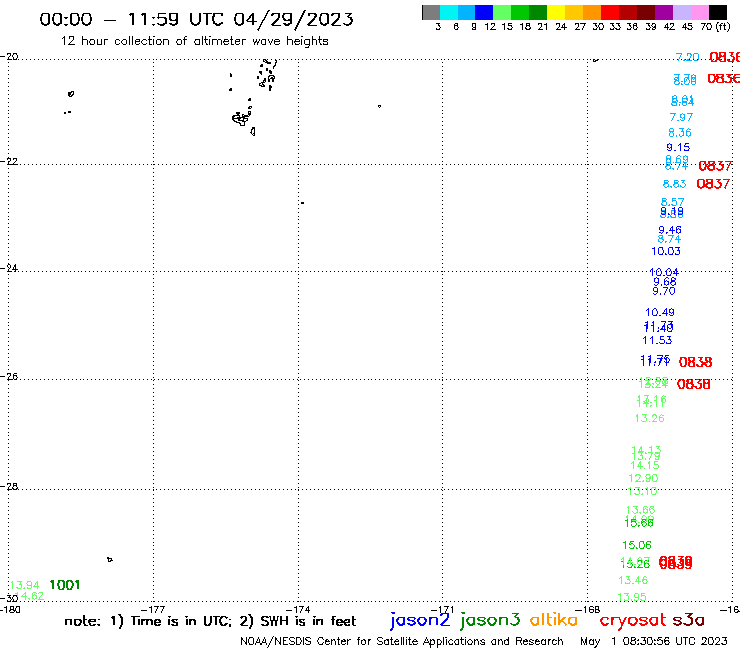Select the jason3 satellite legend label
The height and width of the screenshot is (650, 740).
pyautogui.click(x=490, y=620)
